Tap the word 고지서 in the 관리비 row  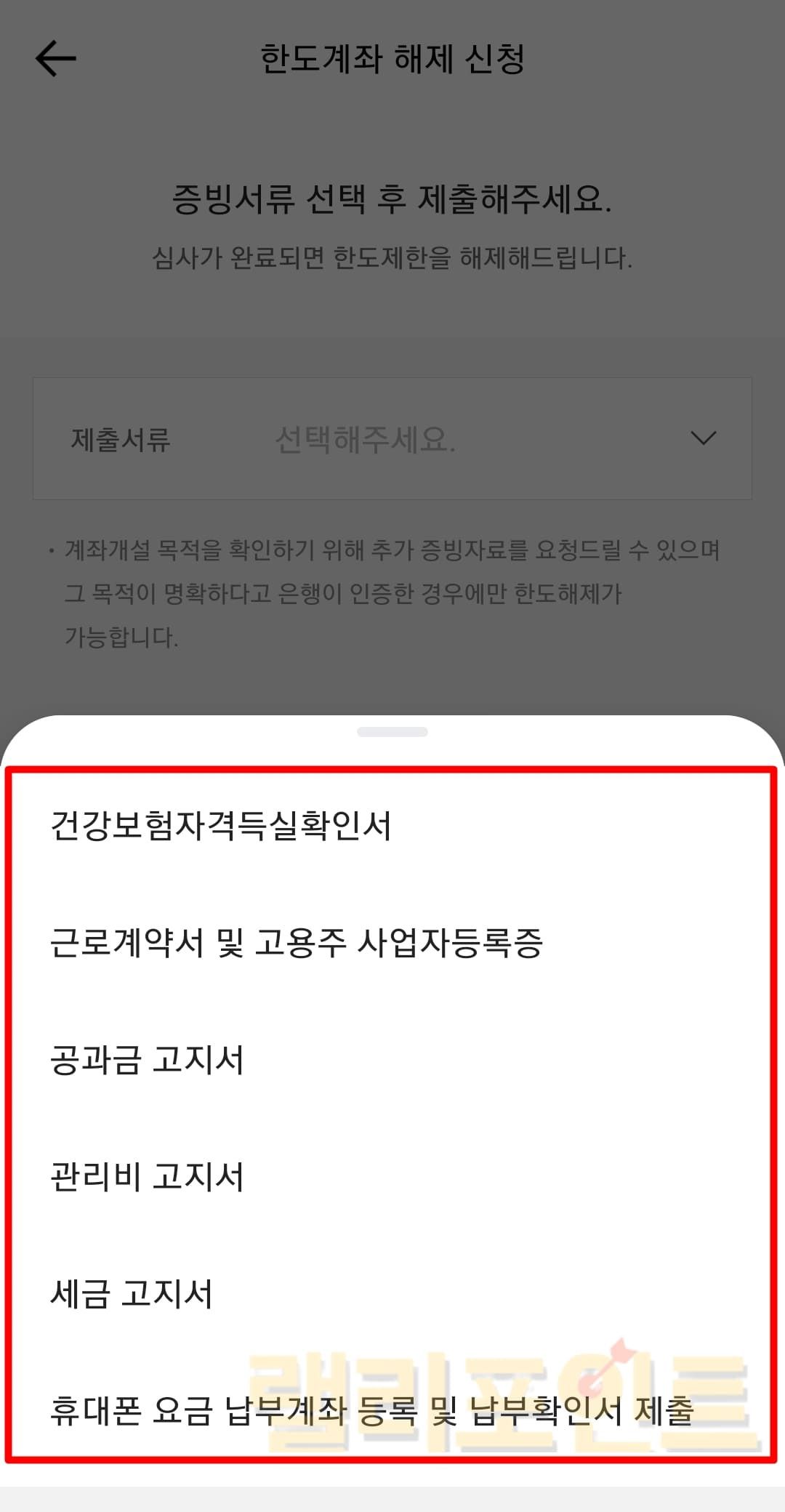pos(198,1177)
